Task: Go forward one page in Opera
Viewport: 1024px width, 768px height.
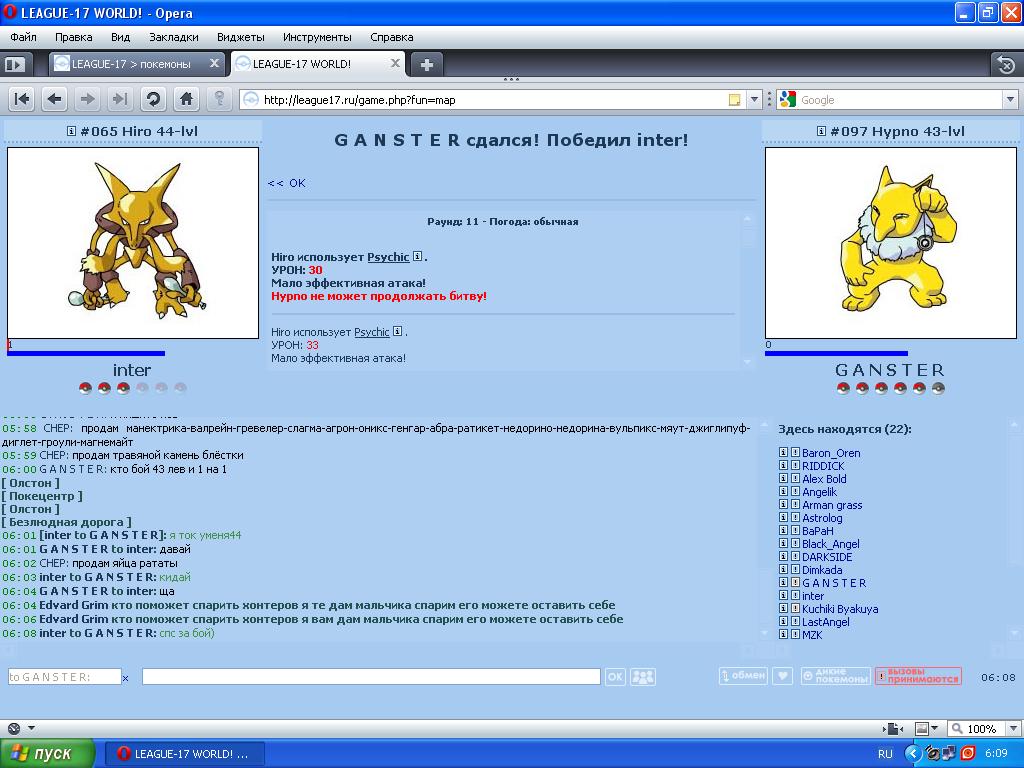Action: click(88, 99)
